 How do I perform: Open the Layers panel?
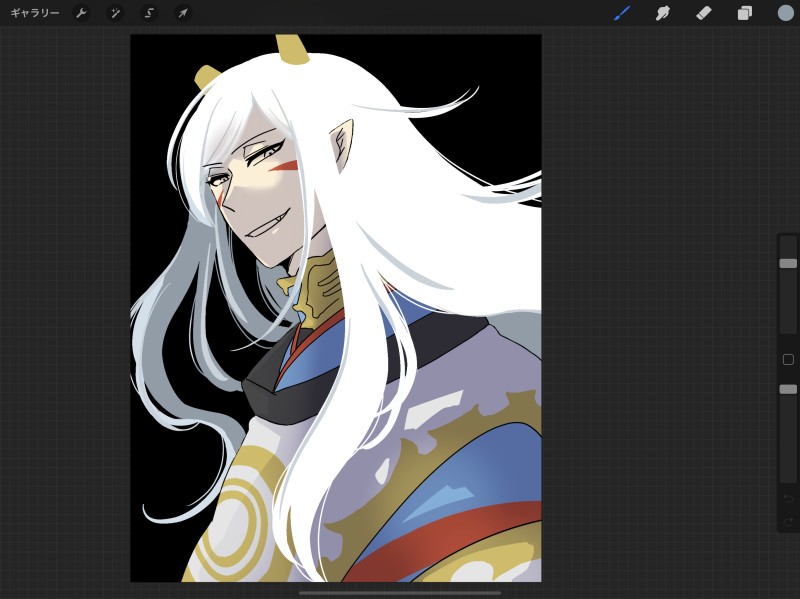[744, 13]
